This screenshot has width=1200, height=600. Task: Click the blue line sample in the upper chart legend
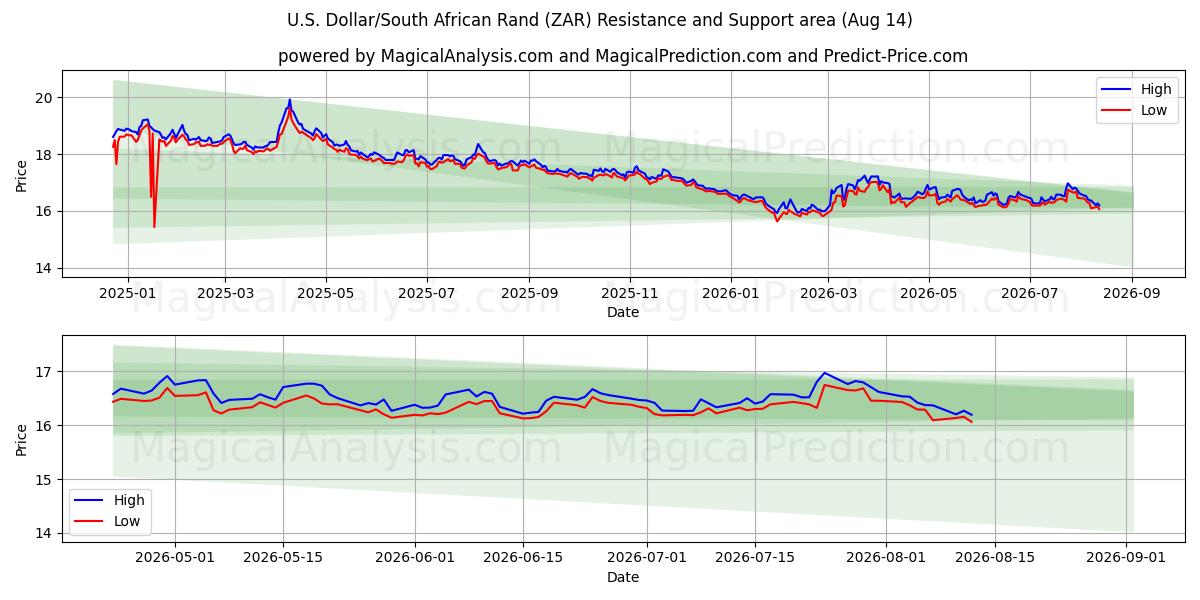(1116, 90)
